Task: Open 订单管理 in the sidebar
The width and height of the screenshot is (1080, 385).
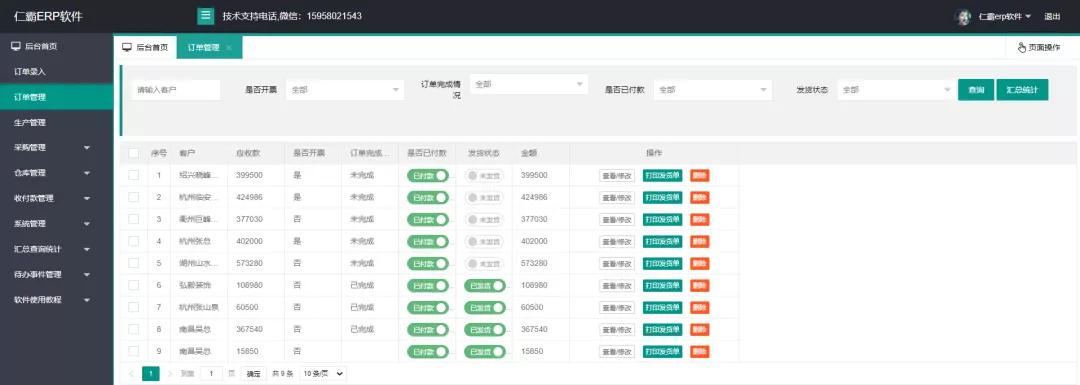Action: (x=56, y=97)
